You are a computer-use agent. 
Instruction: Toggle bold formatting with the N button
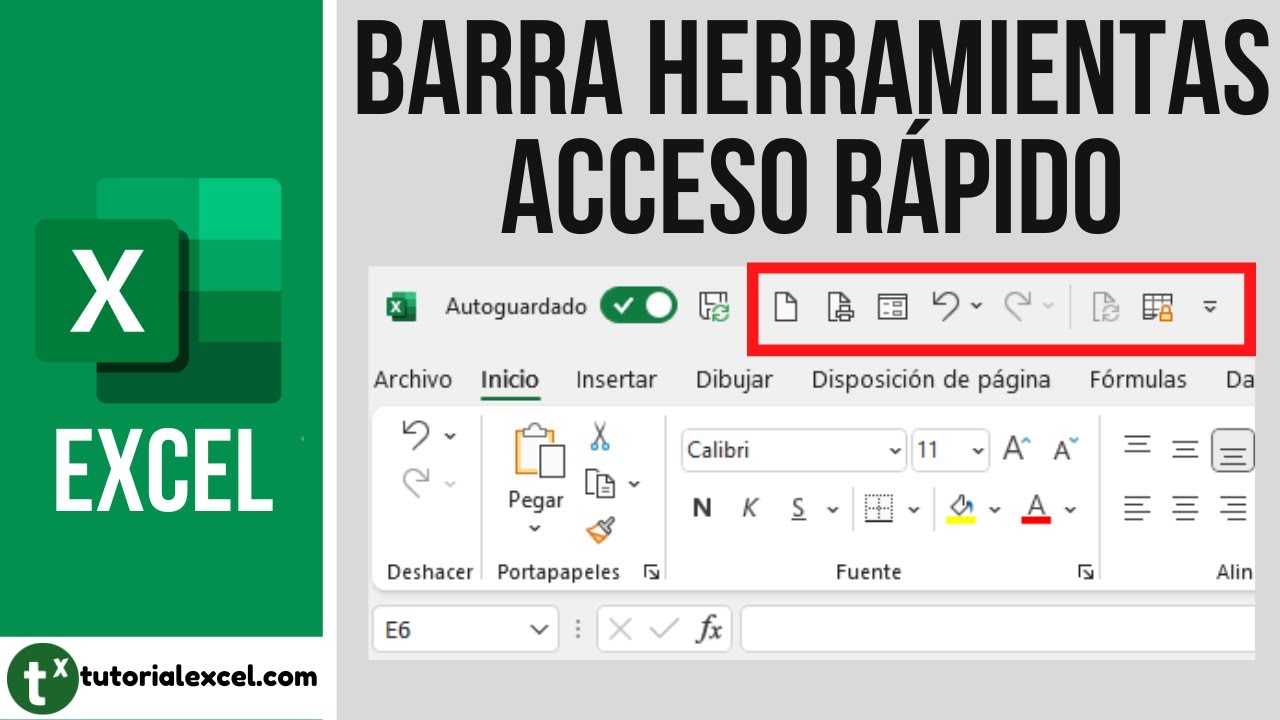[x=702, y=507]
